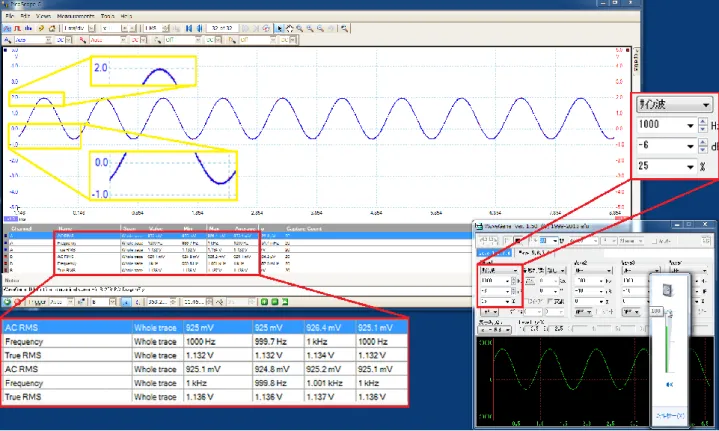Open the Measurements menu
Screen dimensions: 719x431
click(76, 16)
